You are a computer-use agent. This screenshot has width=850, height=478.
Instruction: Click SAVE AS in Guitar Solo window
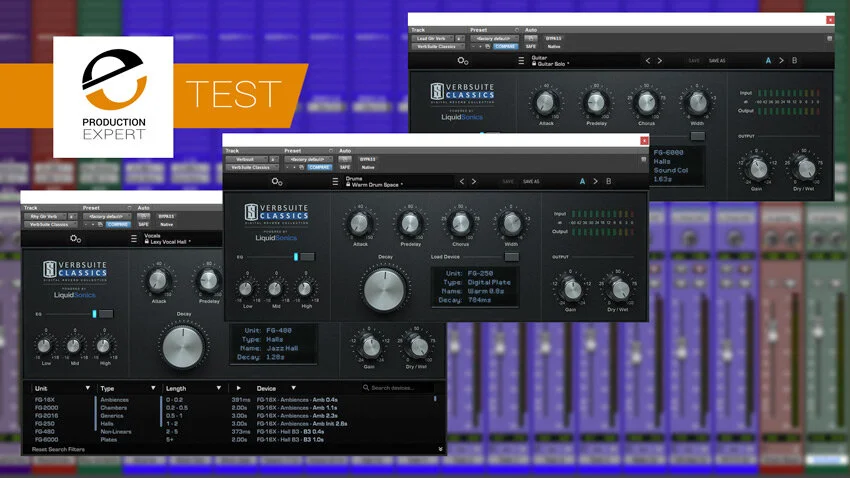[717, 61]
